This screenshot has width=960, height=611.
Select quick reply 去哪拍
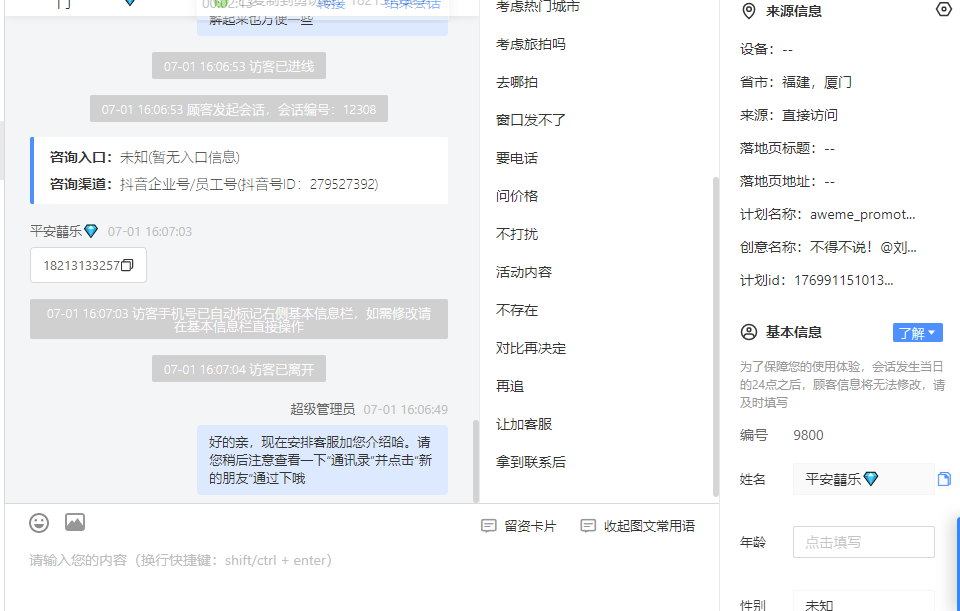517,82
